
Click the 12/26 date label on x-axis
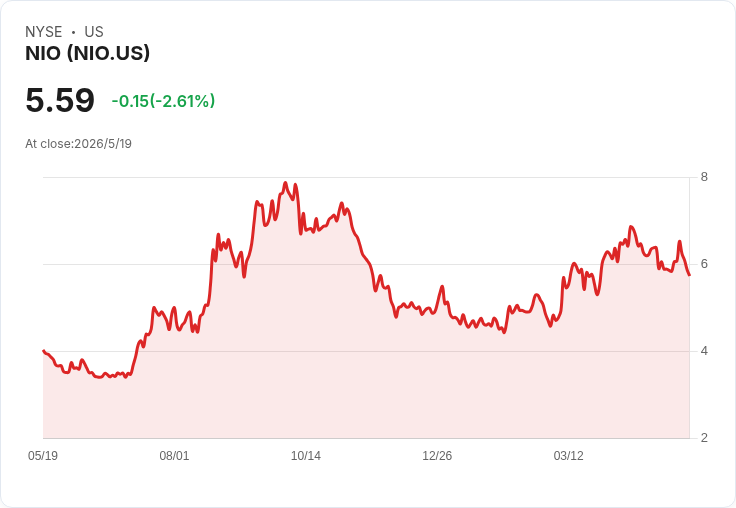tap(437, 455)
